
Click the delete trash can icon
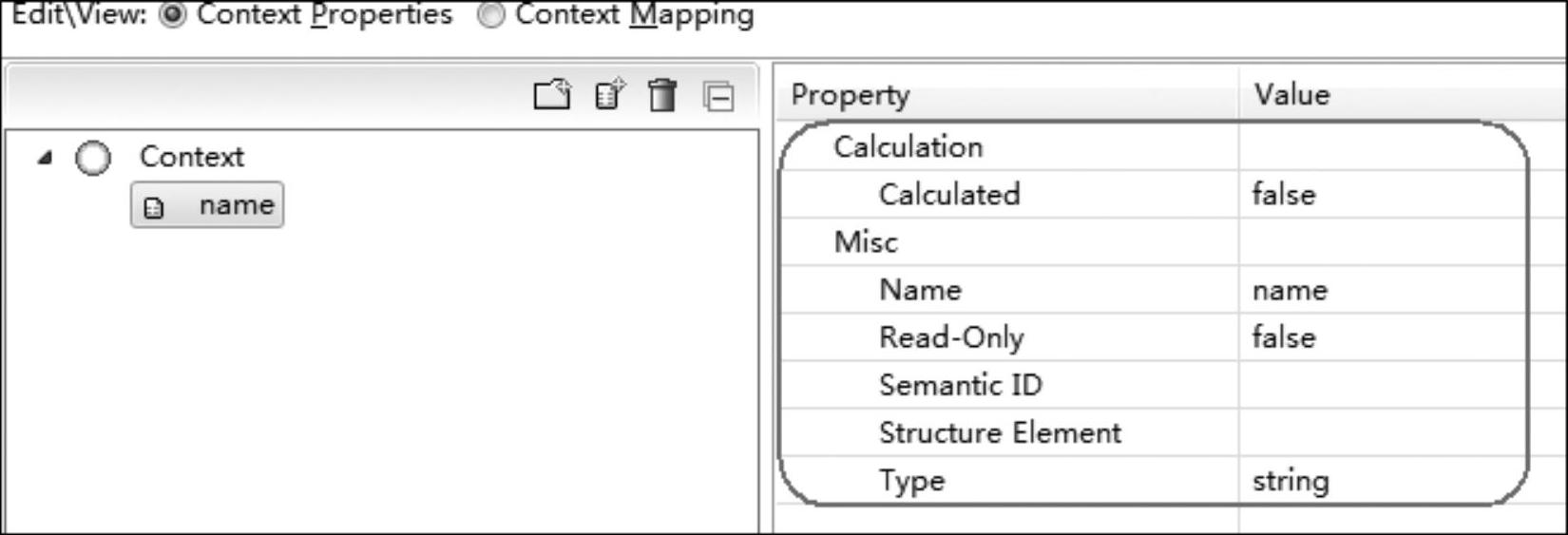(662, 95)
